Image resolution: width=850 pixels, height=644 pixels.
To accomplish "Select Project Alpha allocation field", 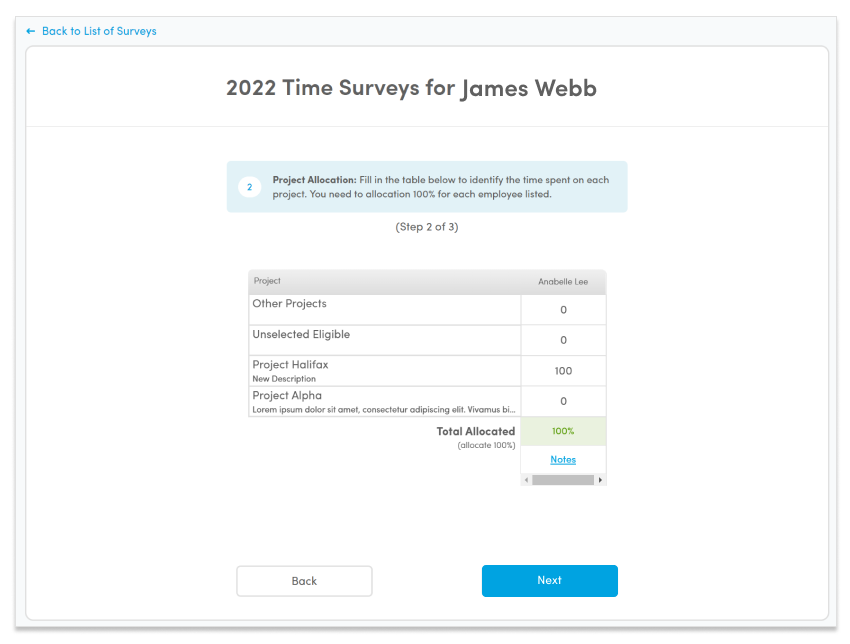I will pyautogui.click(x=563, y=402).
